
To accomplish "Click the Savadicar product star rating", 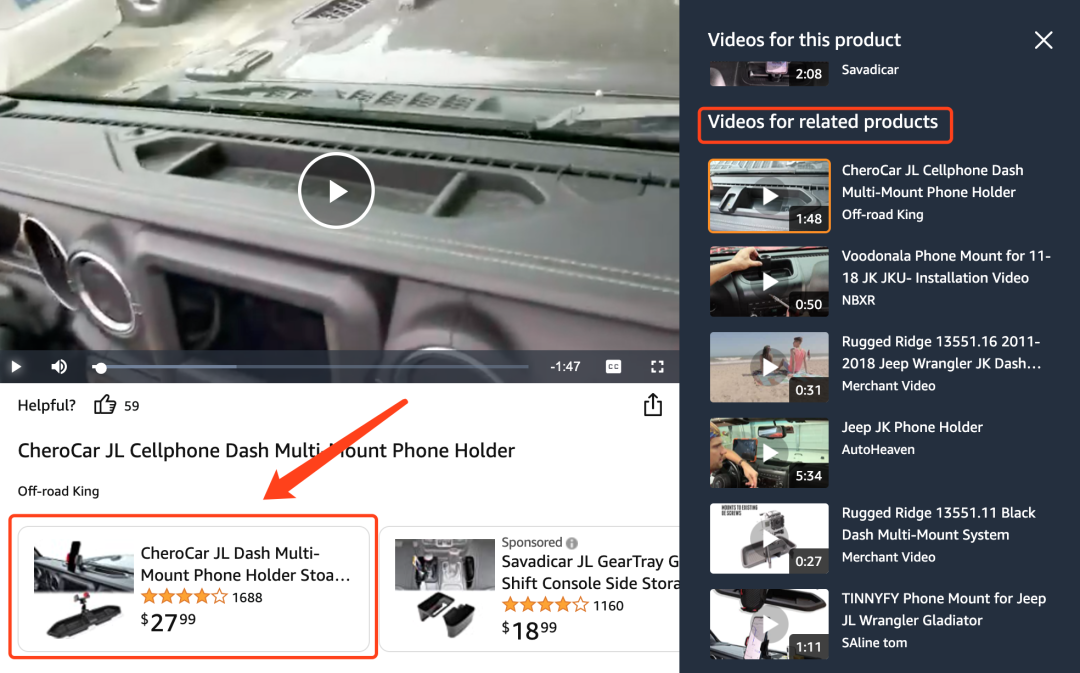I will click(x=545, y=605).
